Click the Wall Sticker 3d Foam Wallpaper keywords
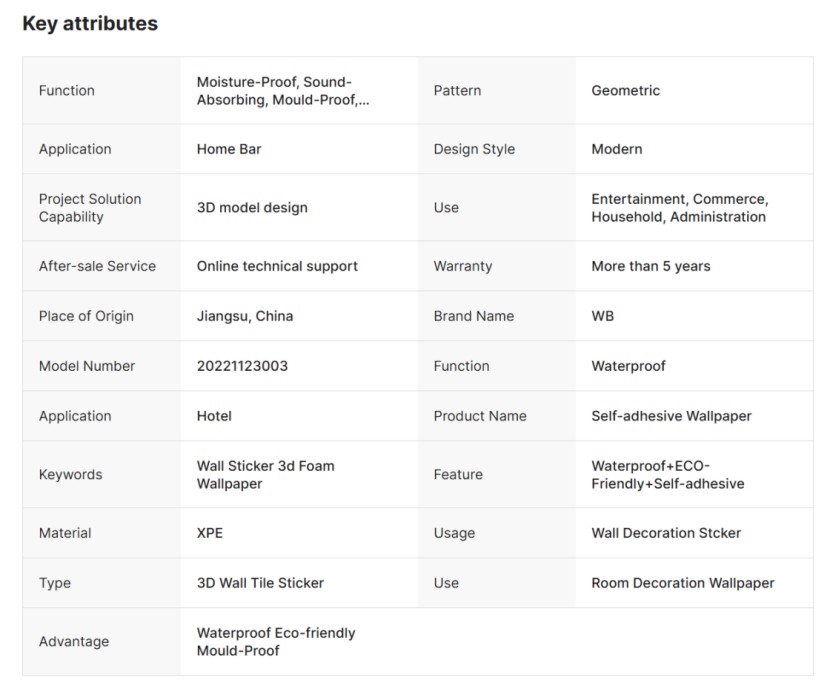830x689 pixels. point(265,475)
